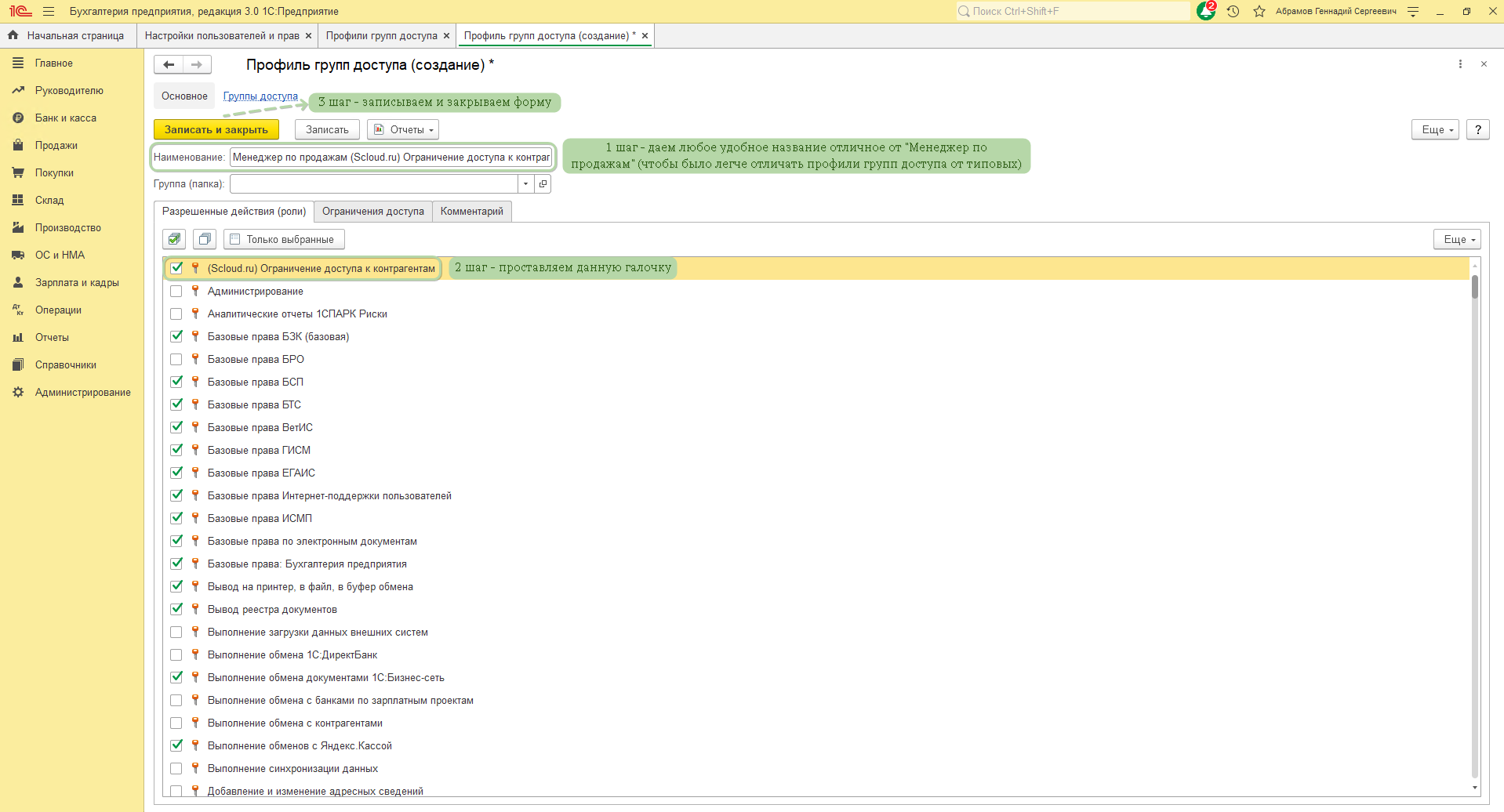Enable the Базовые права БРО checkbox

click(x=176, y=360)
